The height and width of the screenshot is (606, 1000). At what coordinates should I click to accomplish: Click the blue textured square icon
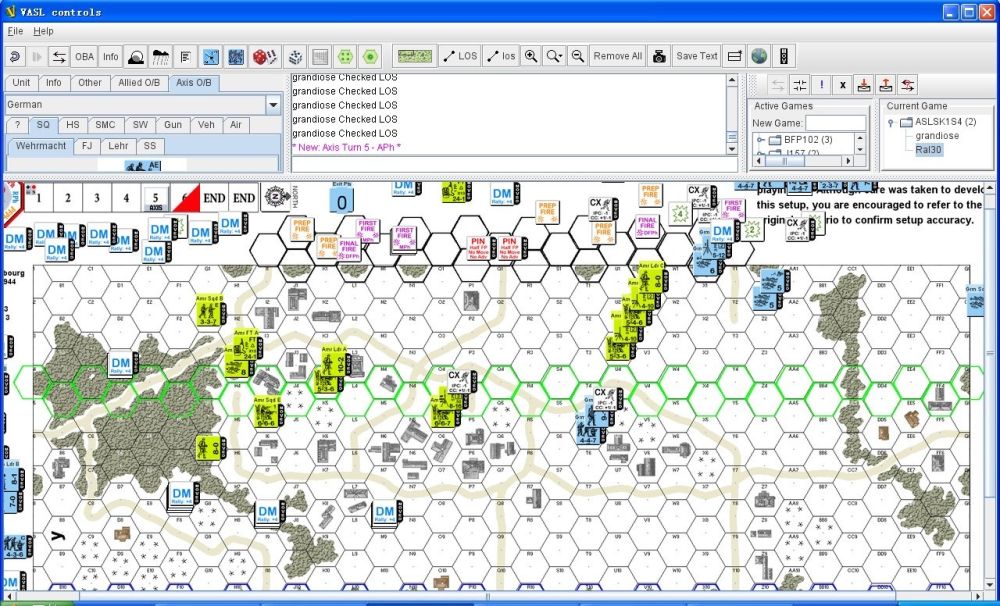[x=236, y=56]
